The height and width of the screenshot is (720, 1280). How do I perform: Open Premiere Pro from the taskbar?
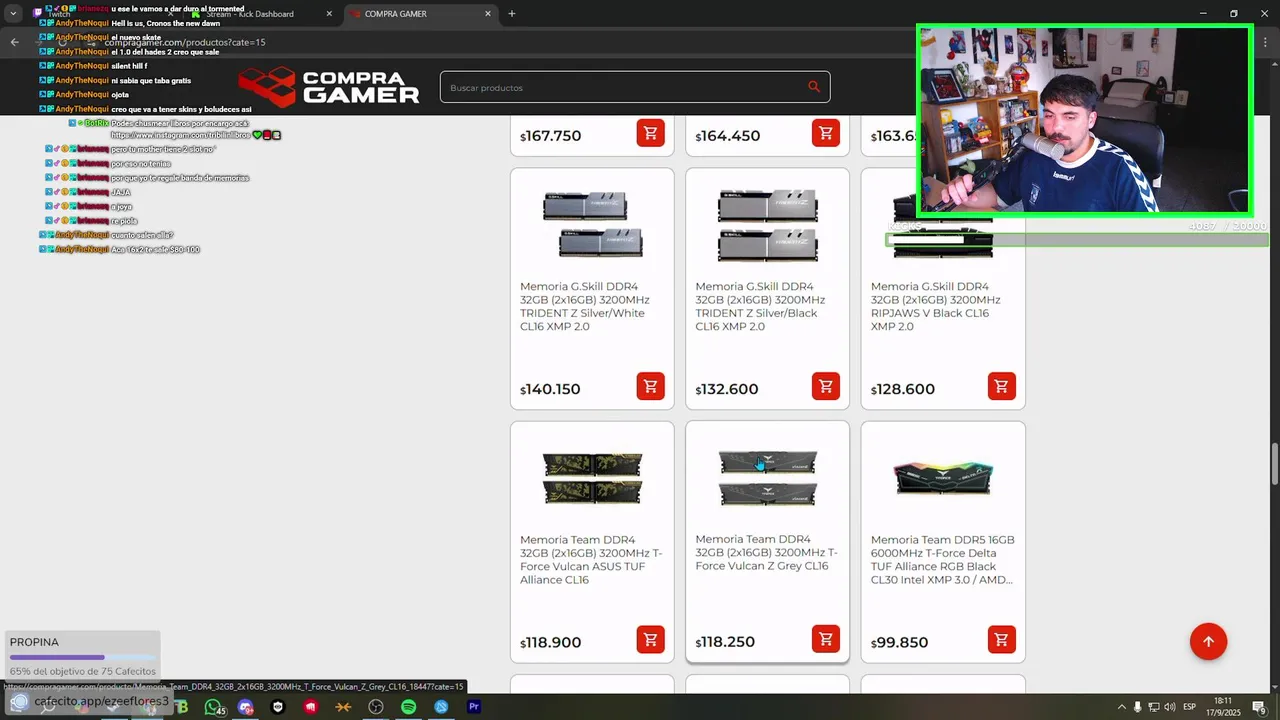474,707
